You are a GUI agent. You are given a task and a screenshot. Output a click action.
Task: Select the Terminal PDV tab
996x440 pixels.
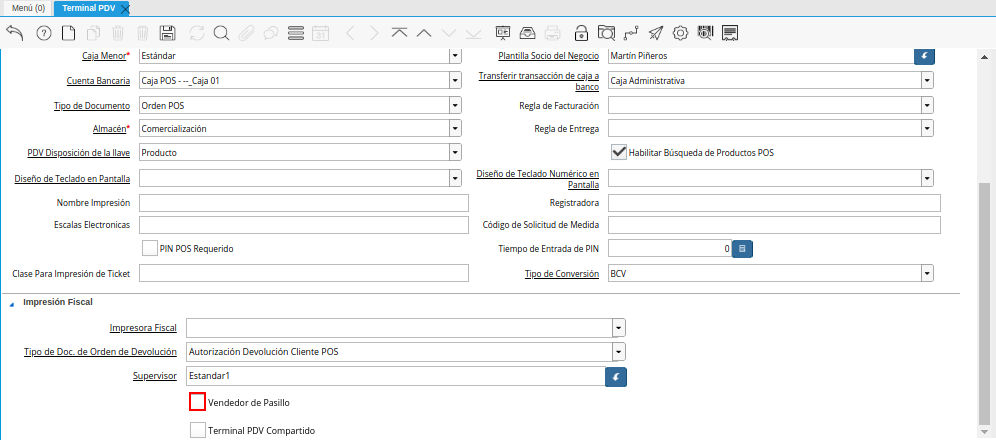pos(87,8)
